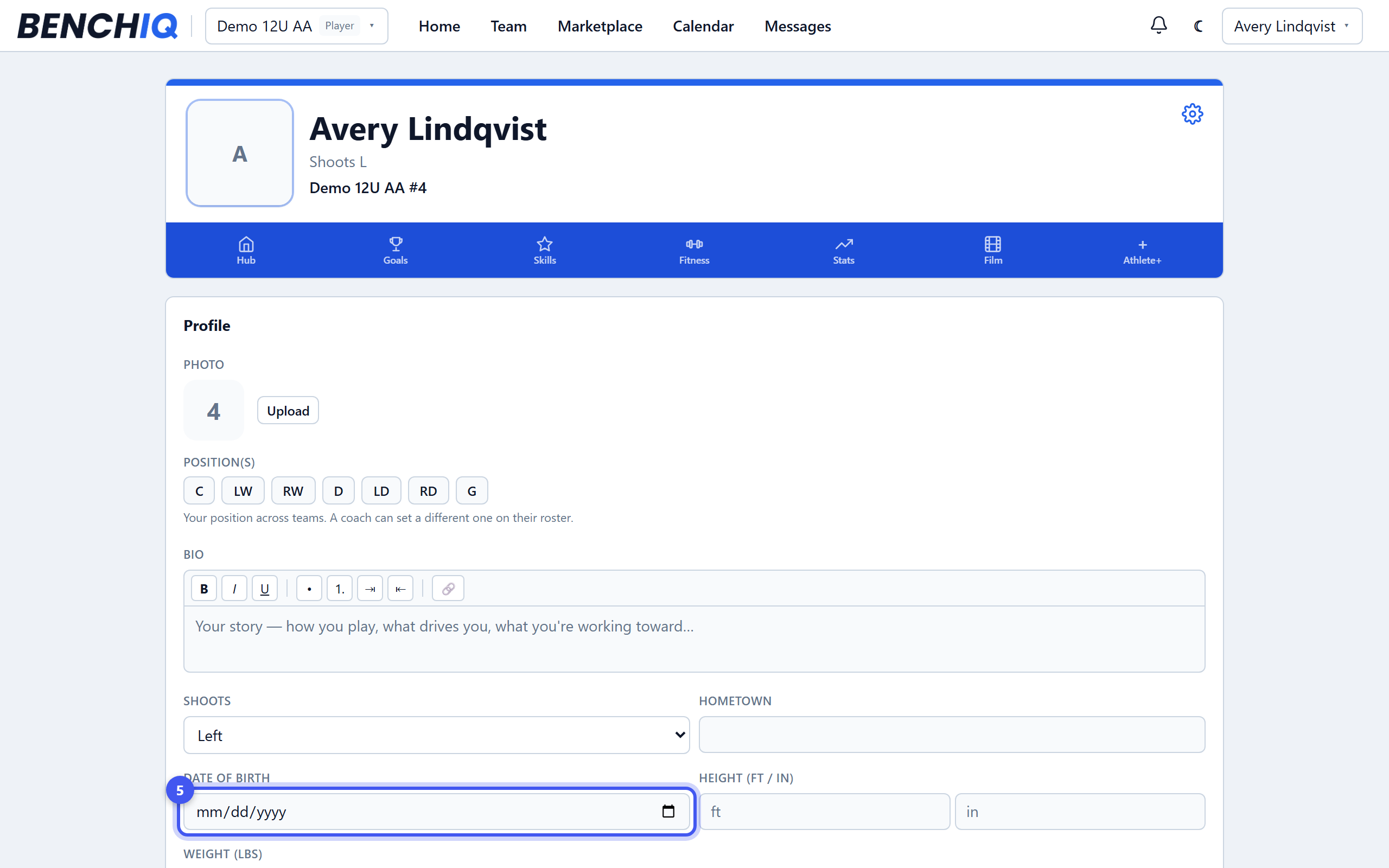
Task: Click the Upload photo button
Action: click(x=288, y=411)
